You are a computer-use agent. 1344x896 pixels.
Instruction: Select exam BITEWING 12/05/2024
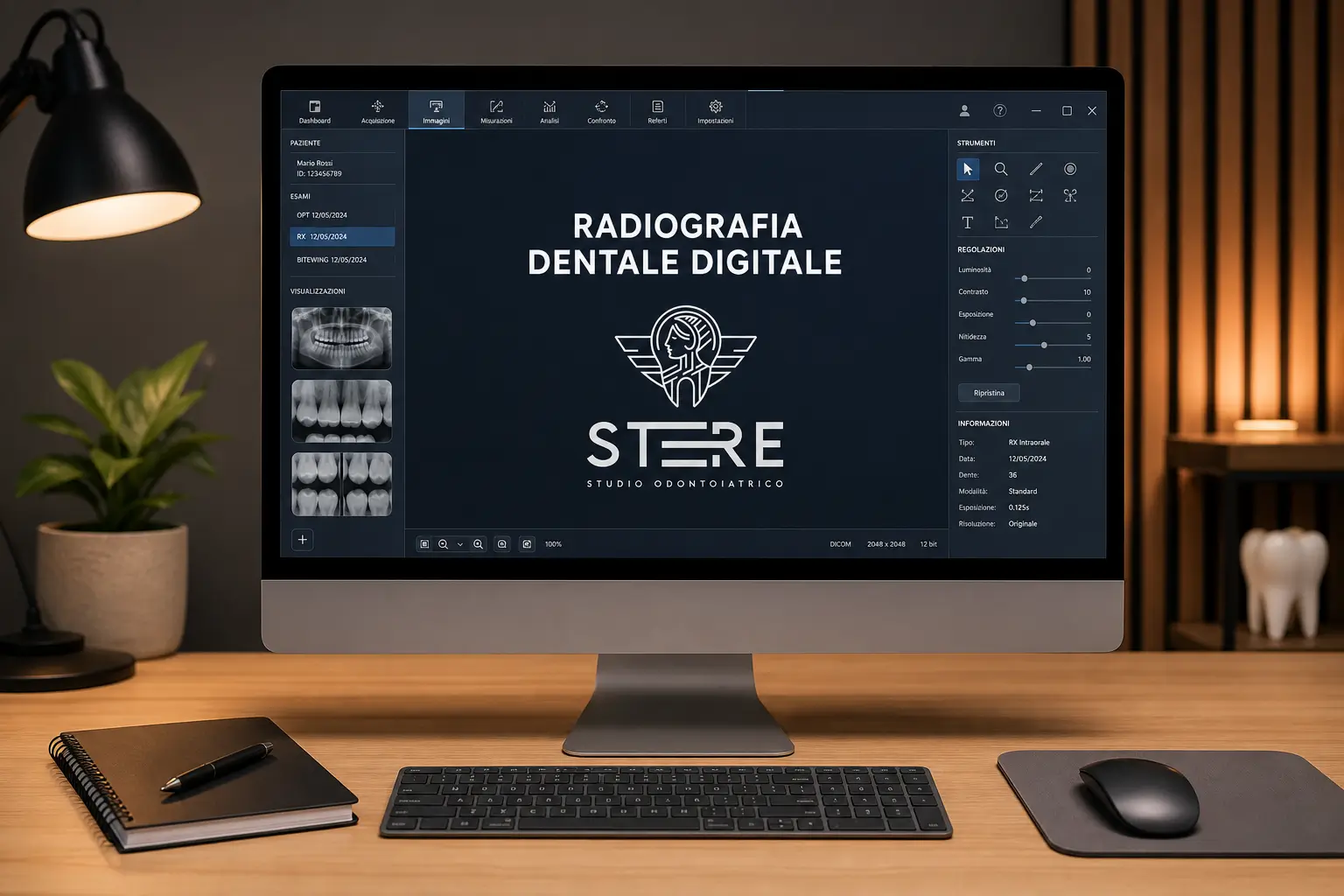click(x=342, y=260)
